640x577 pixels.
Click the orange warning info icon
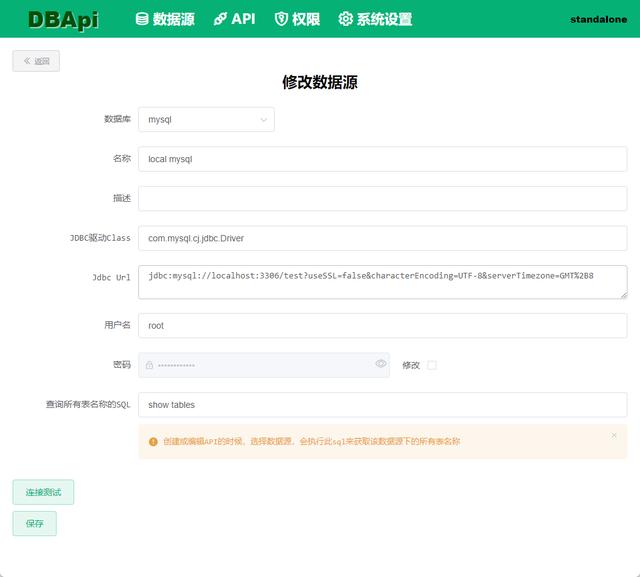coord(153,442)
